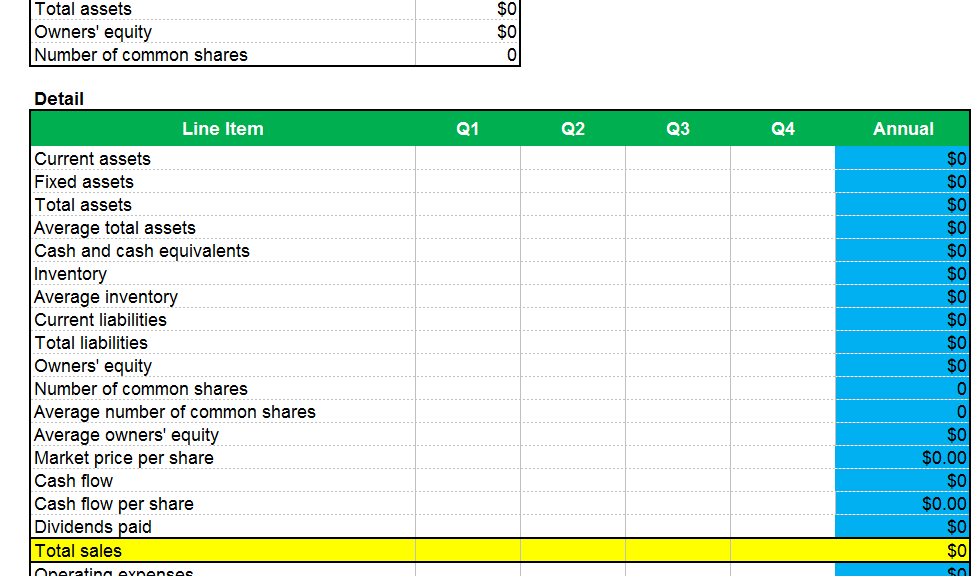971x576 pixels.
Task: Click the Q3 column header
Action: (x=677, y=129)
